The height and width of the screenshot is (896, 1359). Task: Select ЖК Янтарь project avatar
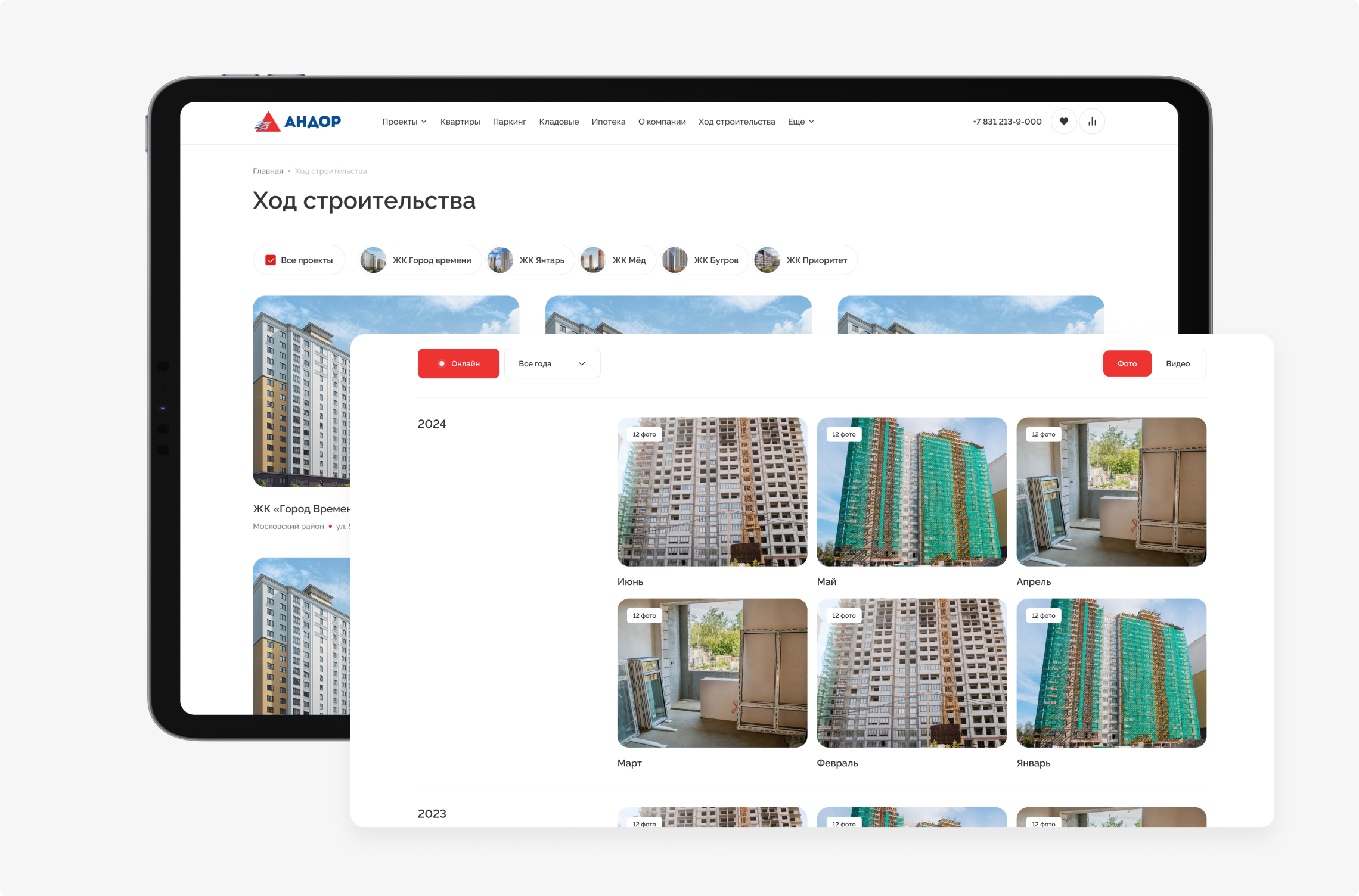tap(500, 260)
